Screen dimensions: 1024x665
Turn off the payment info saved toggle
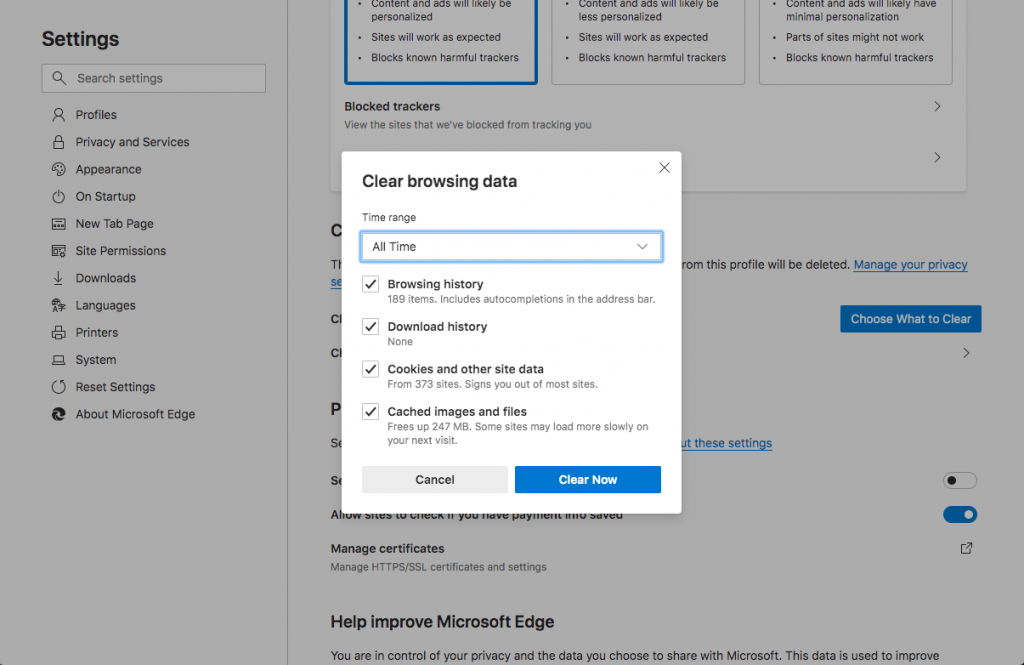(x=959, y=515)
